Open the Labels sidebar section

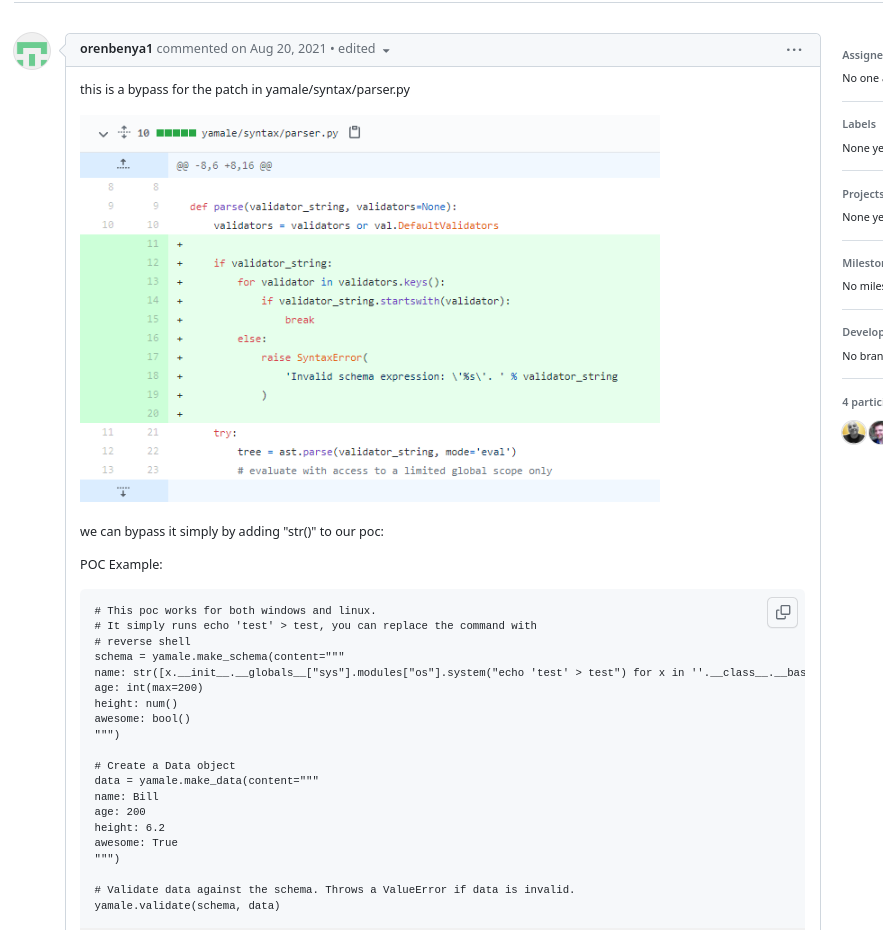point(859,124)
